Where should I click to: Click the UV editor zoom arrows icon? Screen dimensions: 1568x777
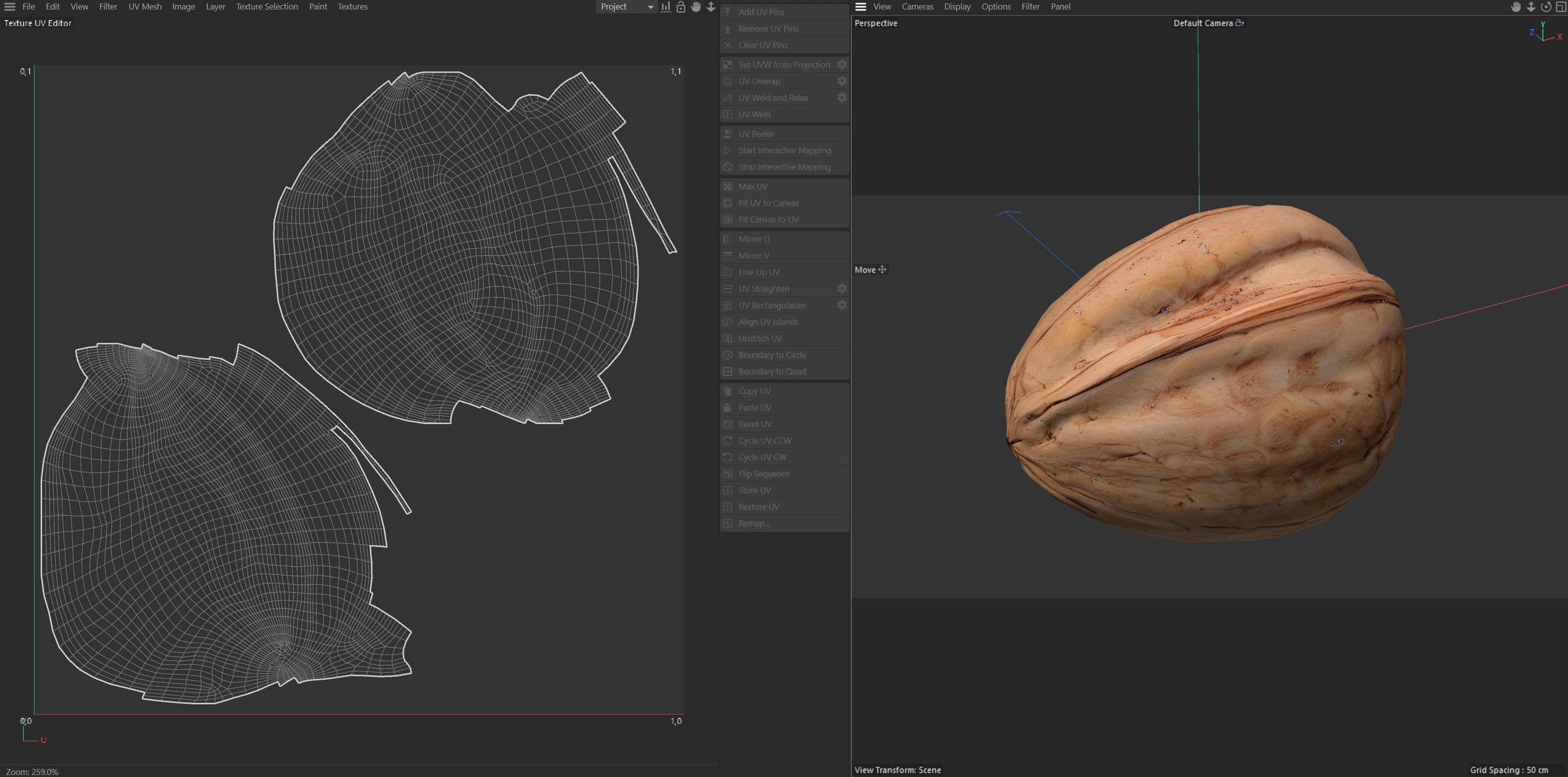tap(710, 7)
